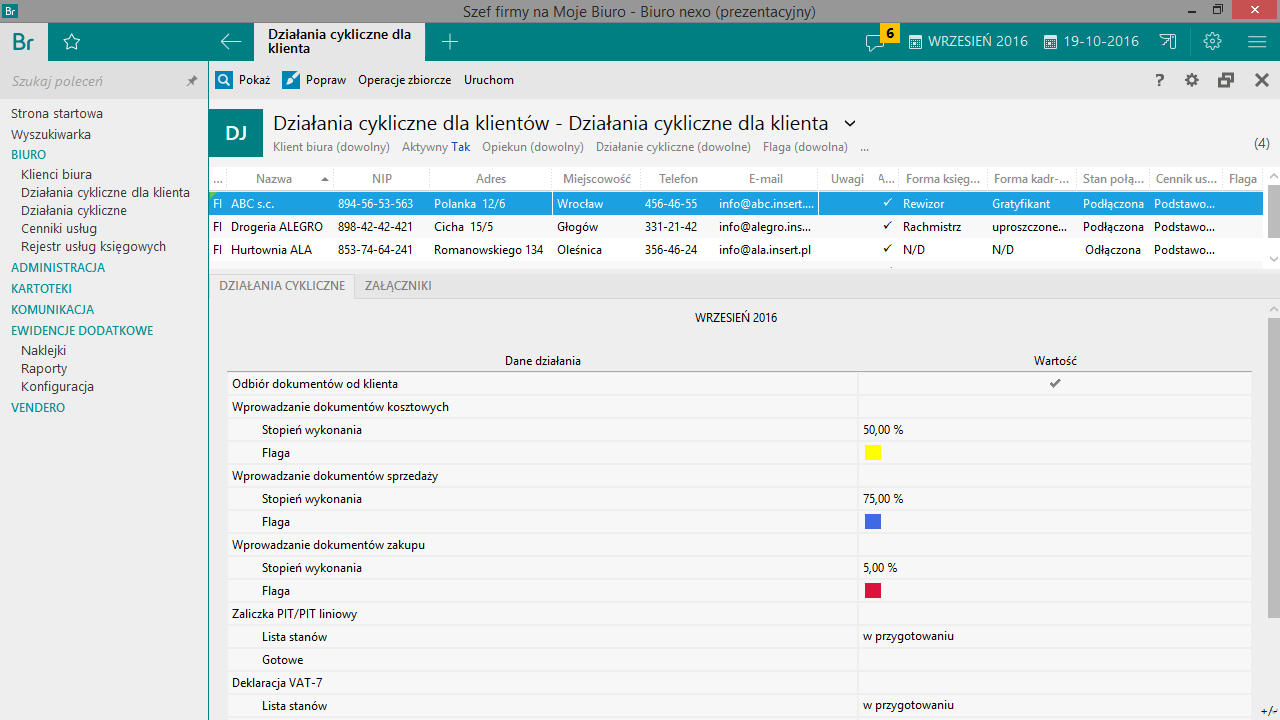Select the Drogeria ALEGRO row
The width and height of the screenshot is (1280, 720).
pyautogui.click(x=736, y=226)
